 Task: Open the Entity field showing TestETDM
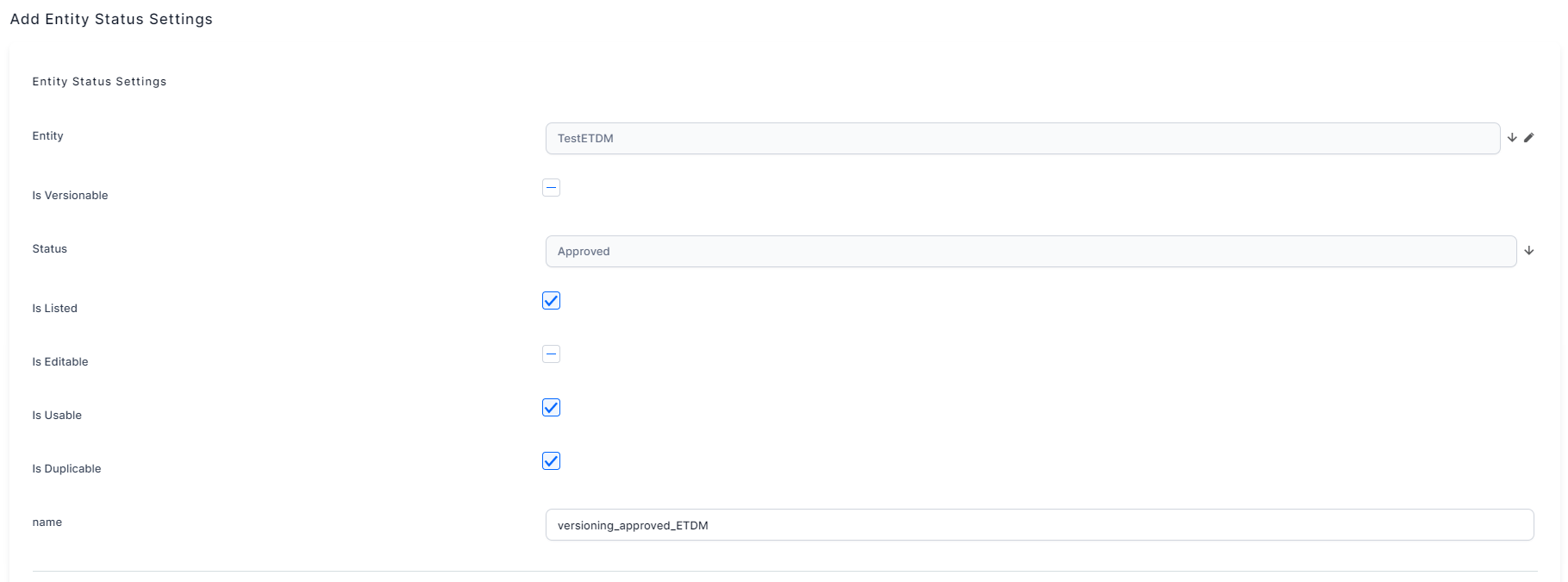pos(1021,139)
